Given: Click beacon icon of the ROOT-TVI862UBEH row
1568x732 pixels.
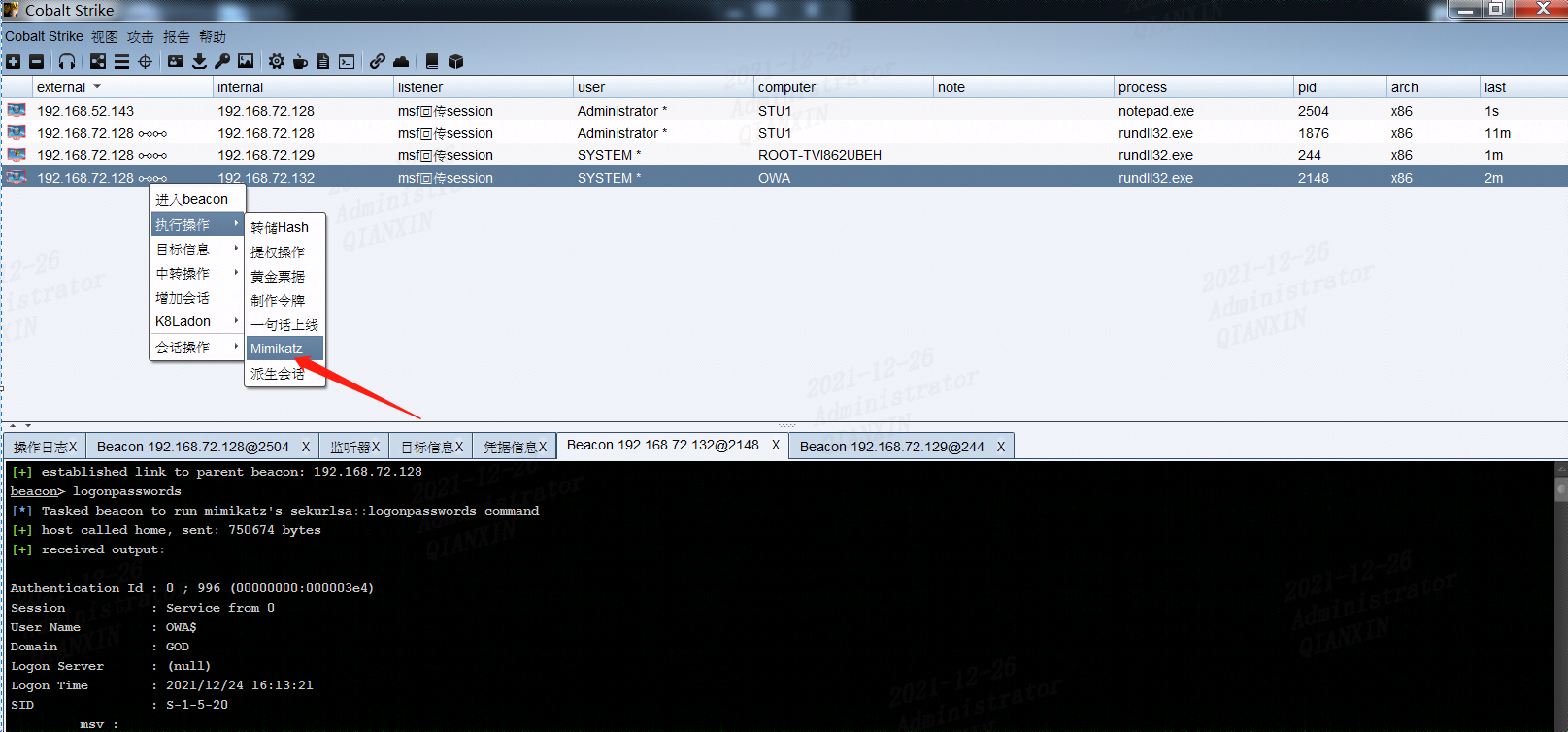Looking at the screenshot, I should coord(17,155).
